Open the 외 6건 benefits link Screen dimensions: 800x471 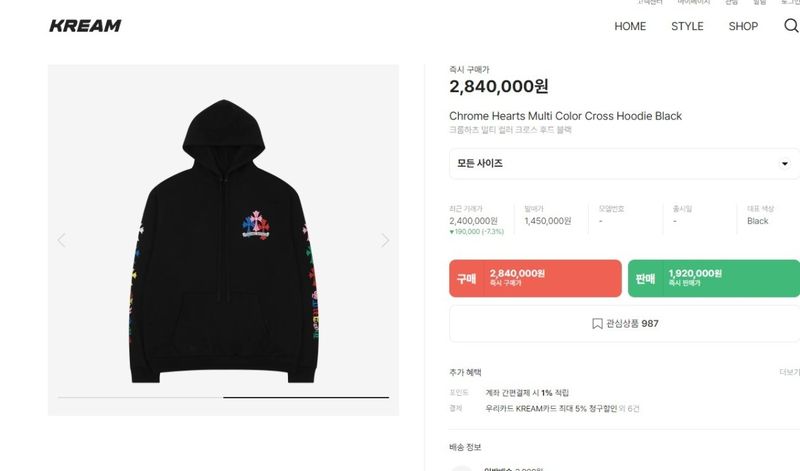click(x=629, y=408)
